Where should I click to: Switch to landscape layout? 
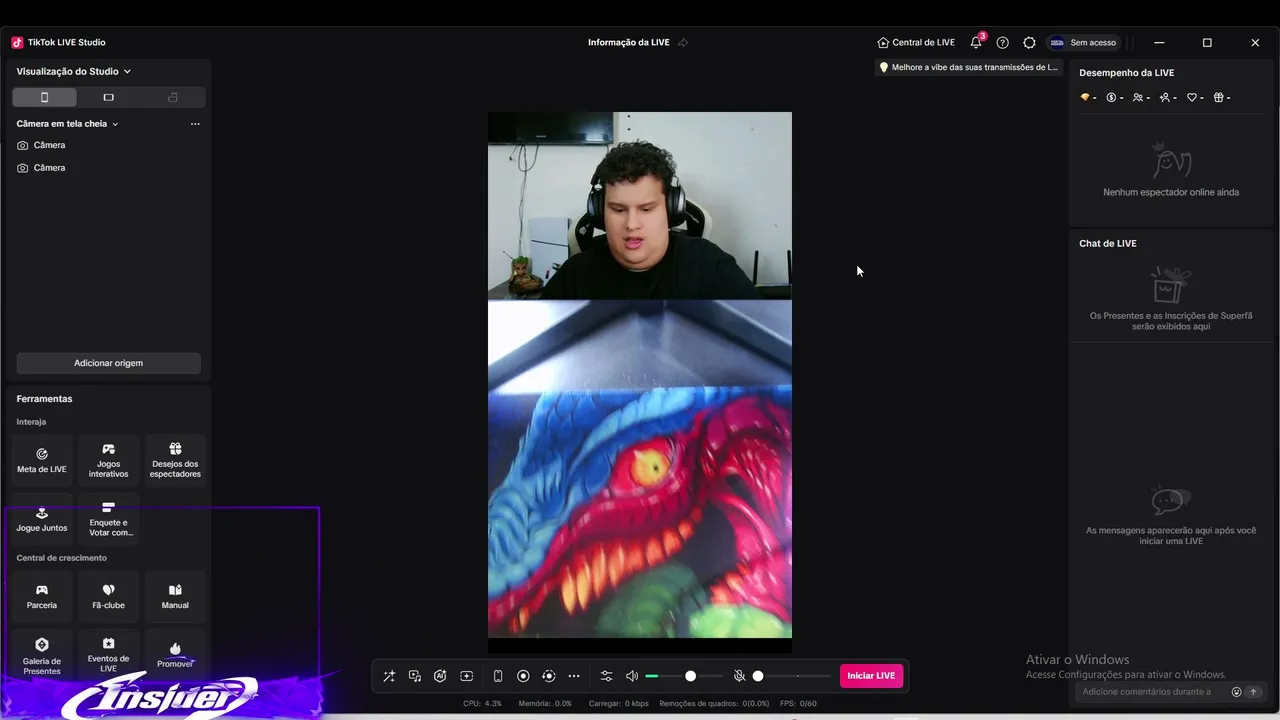click(109, 97)
